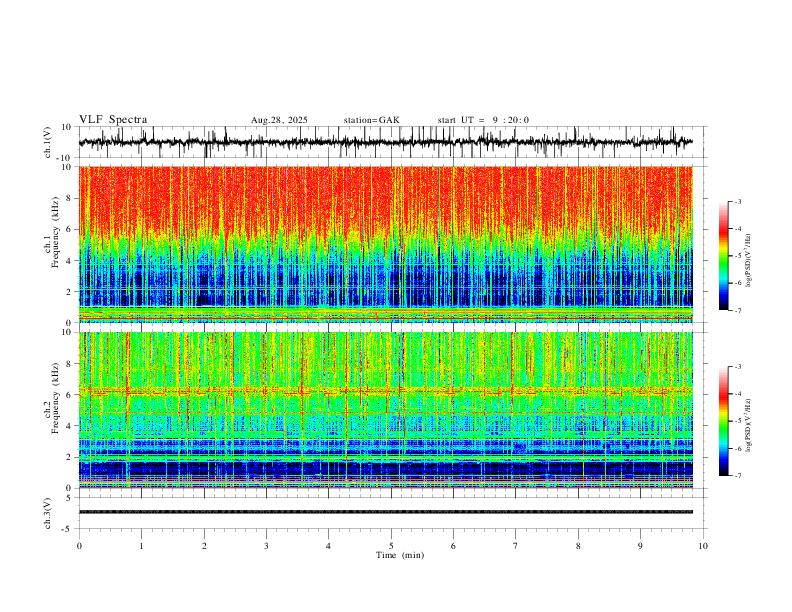Screen dimensions: 792x612
Task: Click the ch.1 'Frequency (kHz)' axis label
Action: [x=55, y=232]
